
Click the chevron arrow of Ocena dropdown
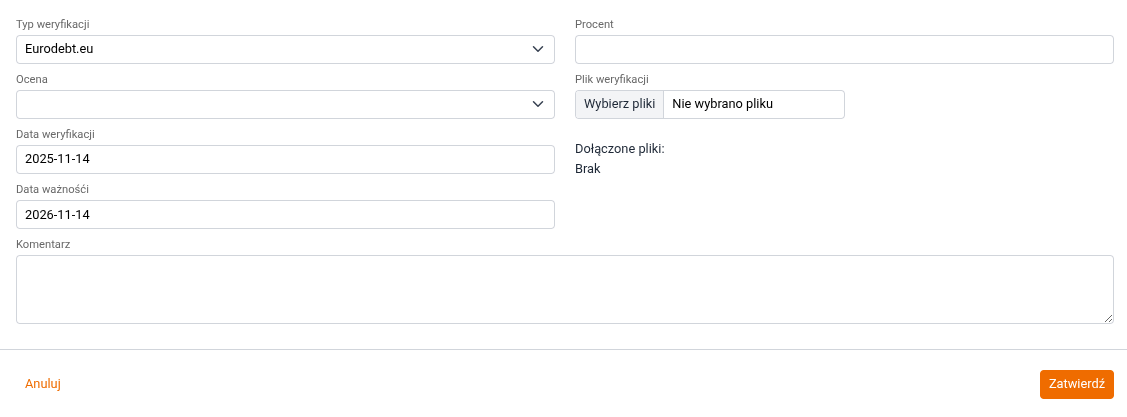[538, 104]
